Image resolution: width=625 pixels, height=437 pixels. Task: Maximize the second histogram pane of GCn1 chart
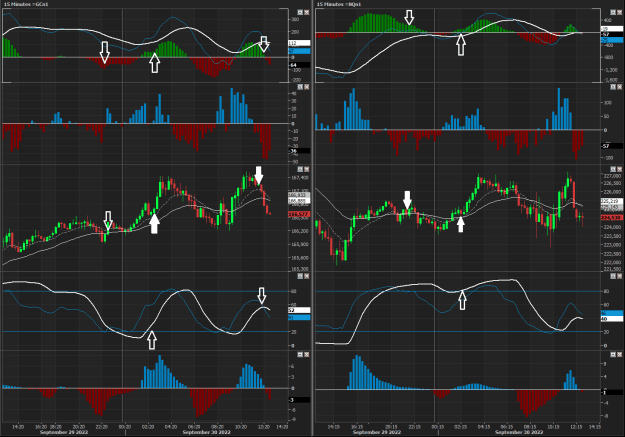pyautogui.click(x=301, y=87)
